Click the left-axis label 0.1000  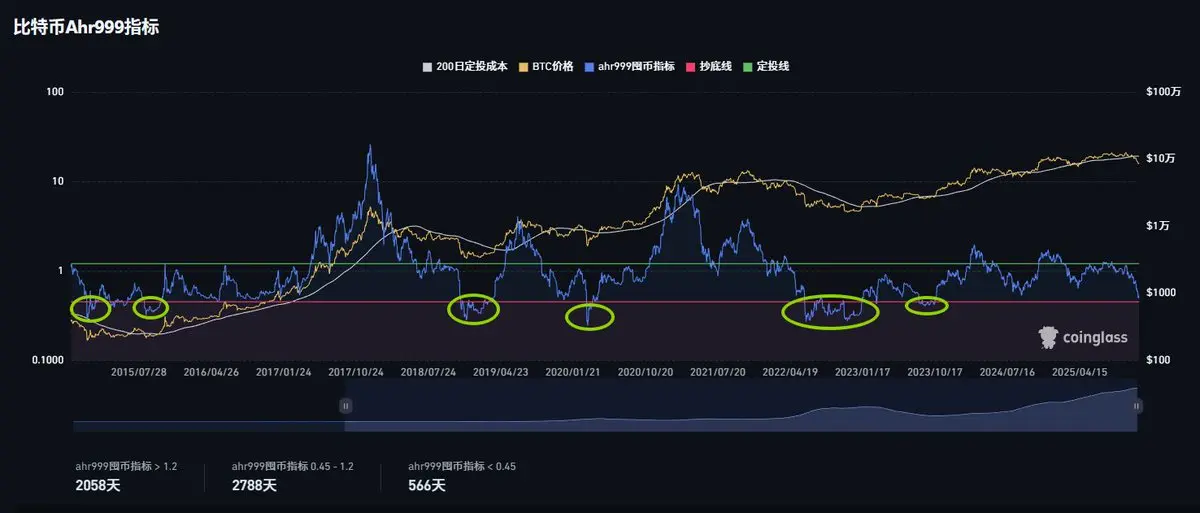(x=49, y=360)
